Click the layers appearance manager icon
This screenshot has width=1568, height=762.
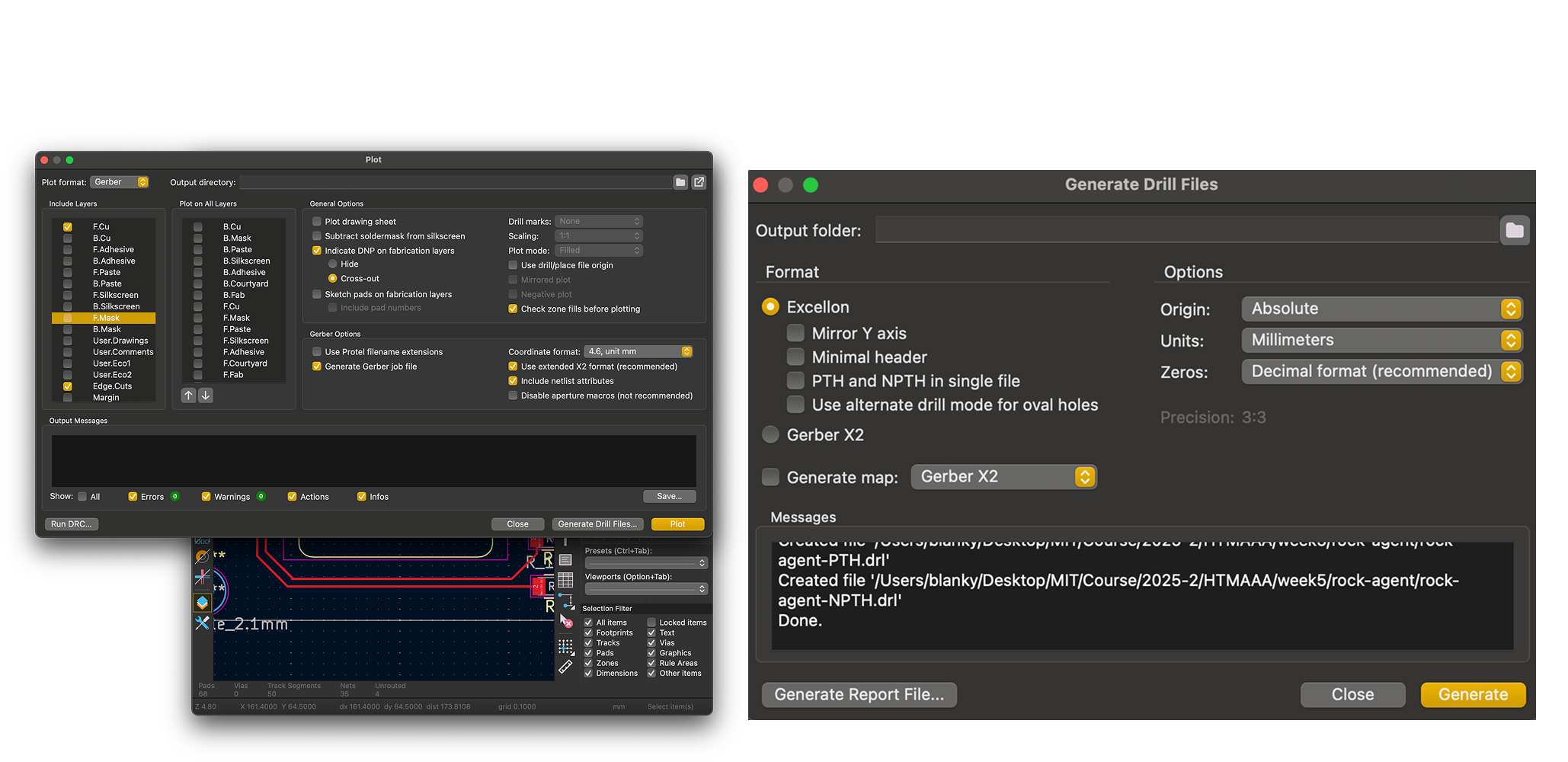coord(202,602)
